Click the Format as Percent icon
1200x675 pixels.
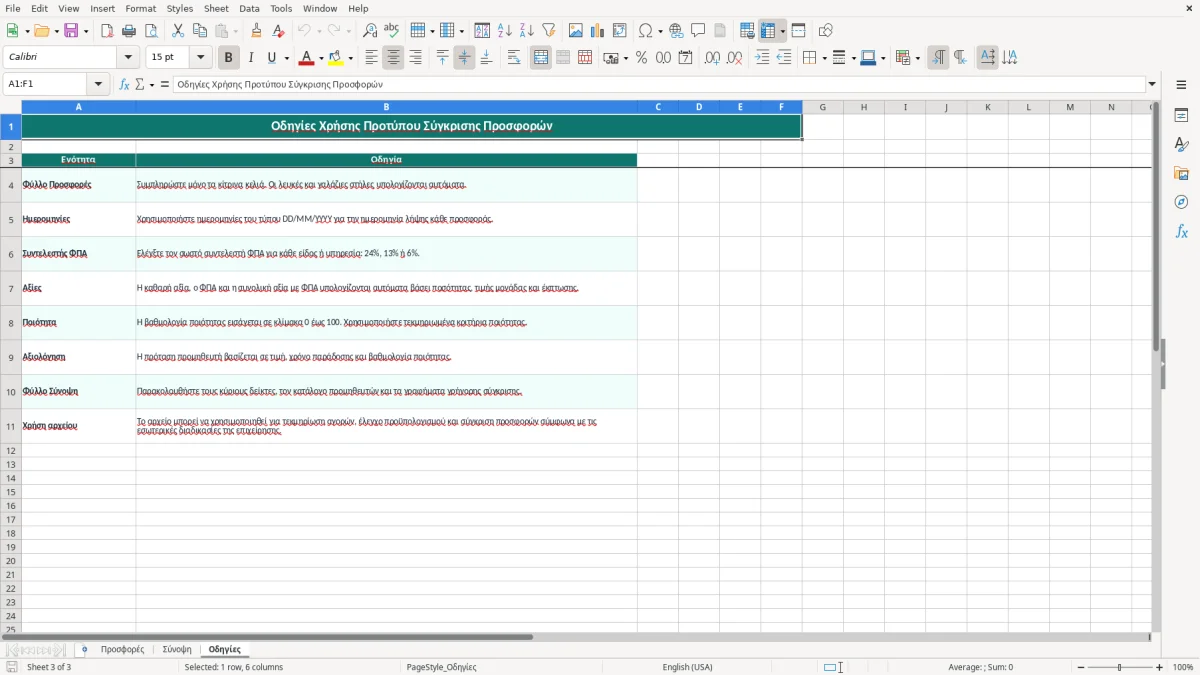point(641,58)
